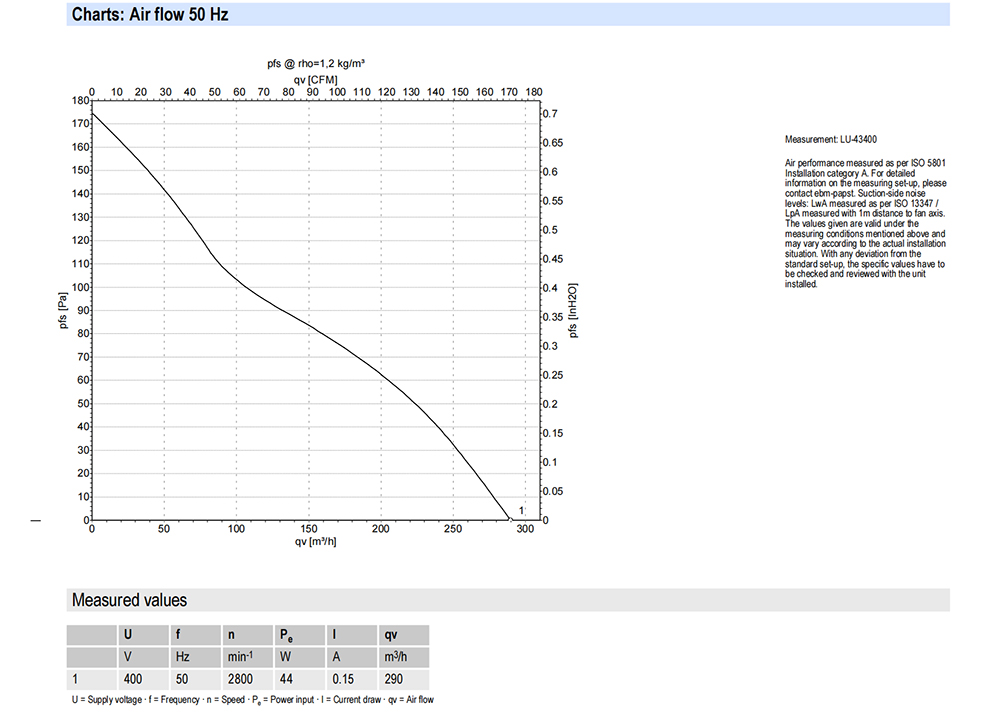Click the table header cell 'n'
Image resolution: width=1000 pixels, height=727 pixels.
click(247, 635)
